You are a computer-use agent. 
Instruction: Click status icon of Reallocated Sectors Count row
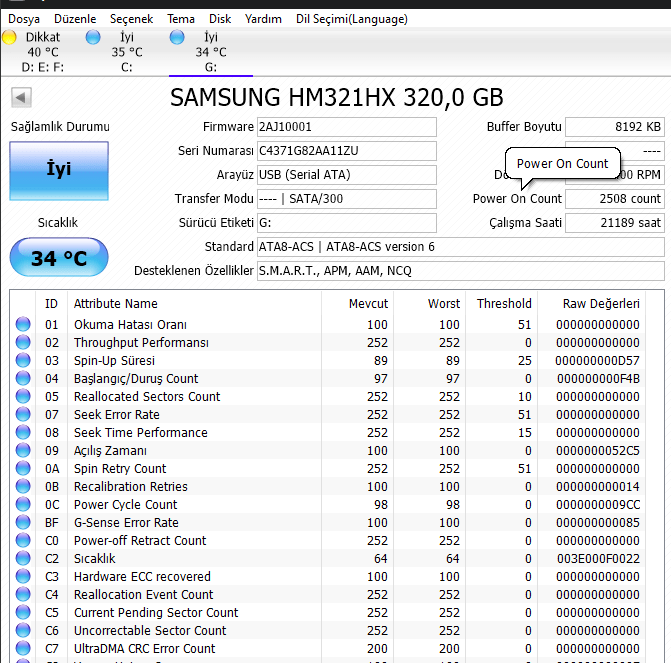point(23,396)
